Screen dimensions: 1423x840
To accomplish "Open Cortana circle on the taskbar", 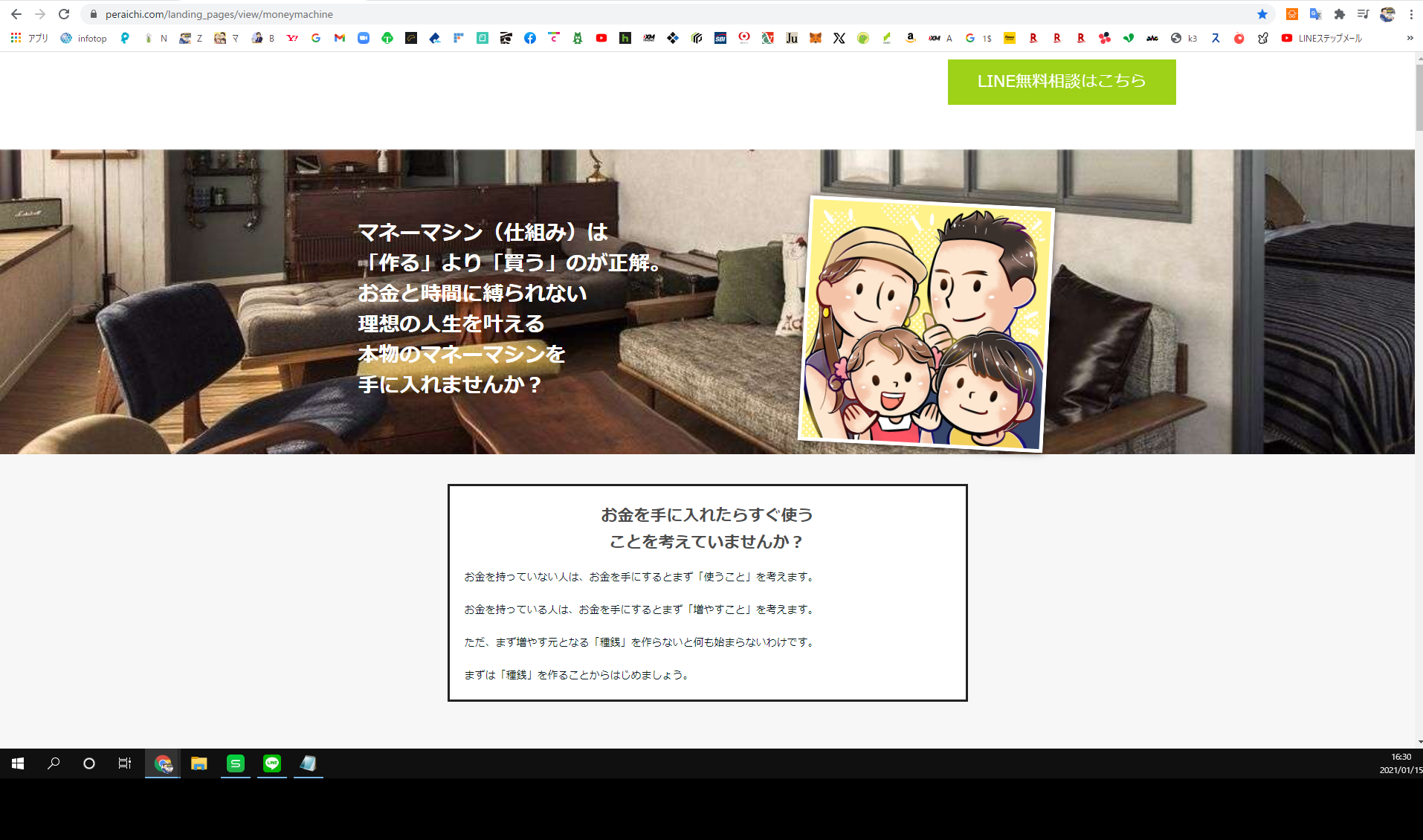I will [x=89, y=763].
